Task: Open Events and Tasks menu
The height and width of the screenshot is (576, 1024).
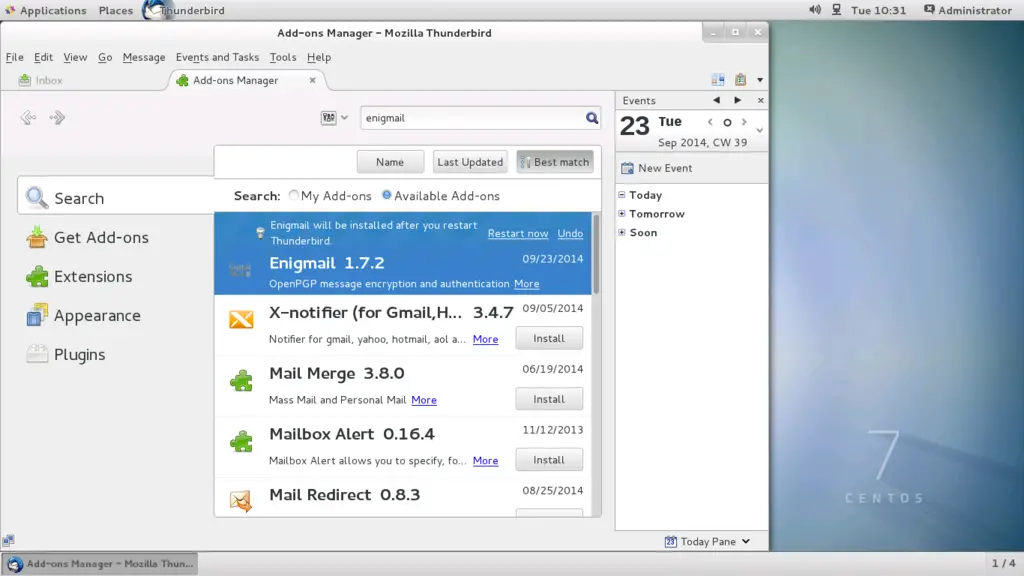Action: (217, 57)
